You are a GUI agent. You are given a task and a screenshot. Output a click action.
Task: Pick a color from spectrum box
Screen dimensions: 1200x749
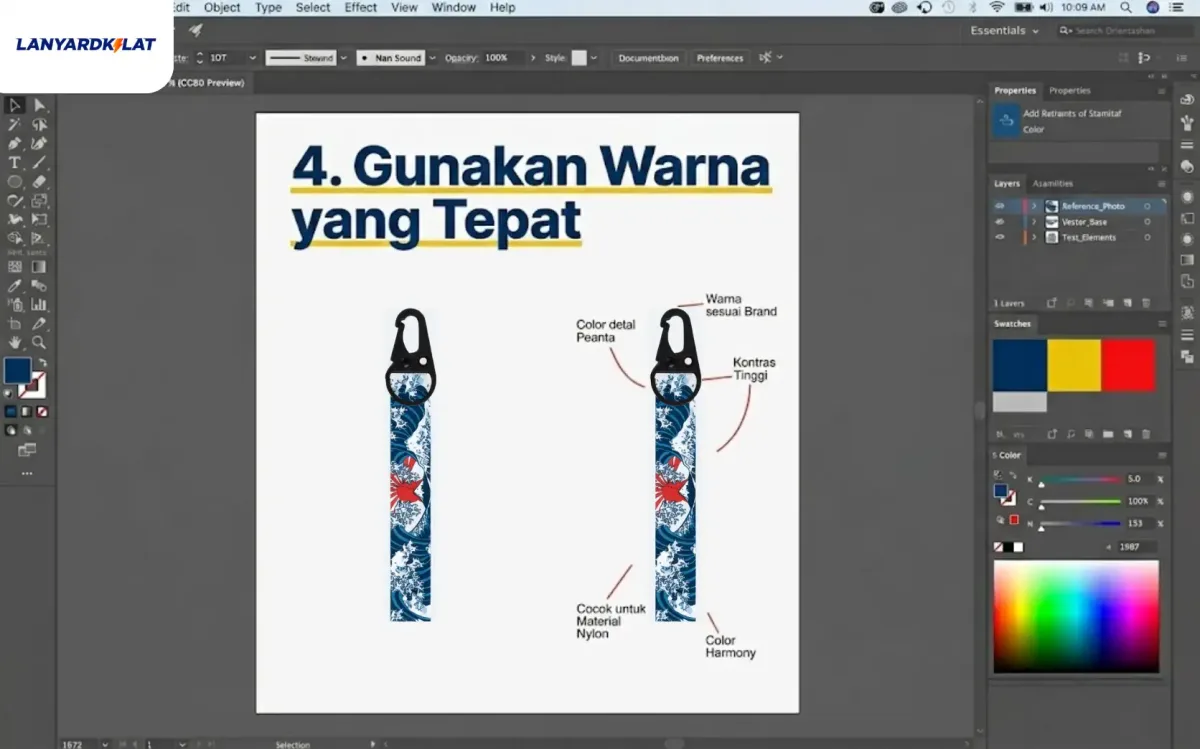point(1076,616)
